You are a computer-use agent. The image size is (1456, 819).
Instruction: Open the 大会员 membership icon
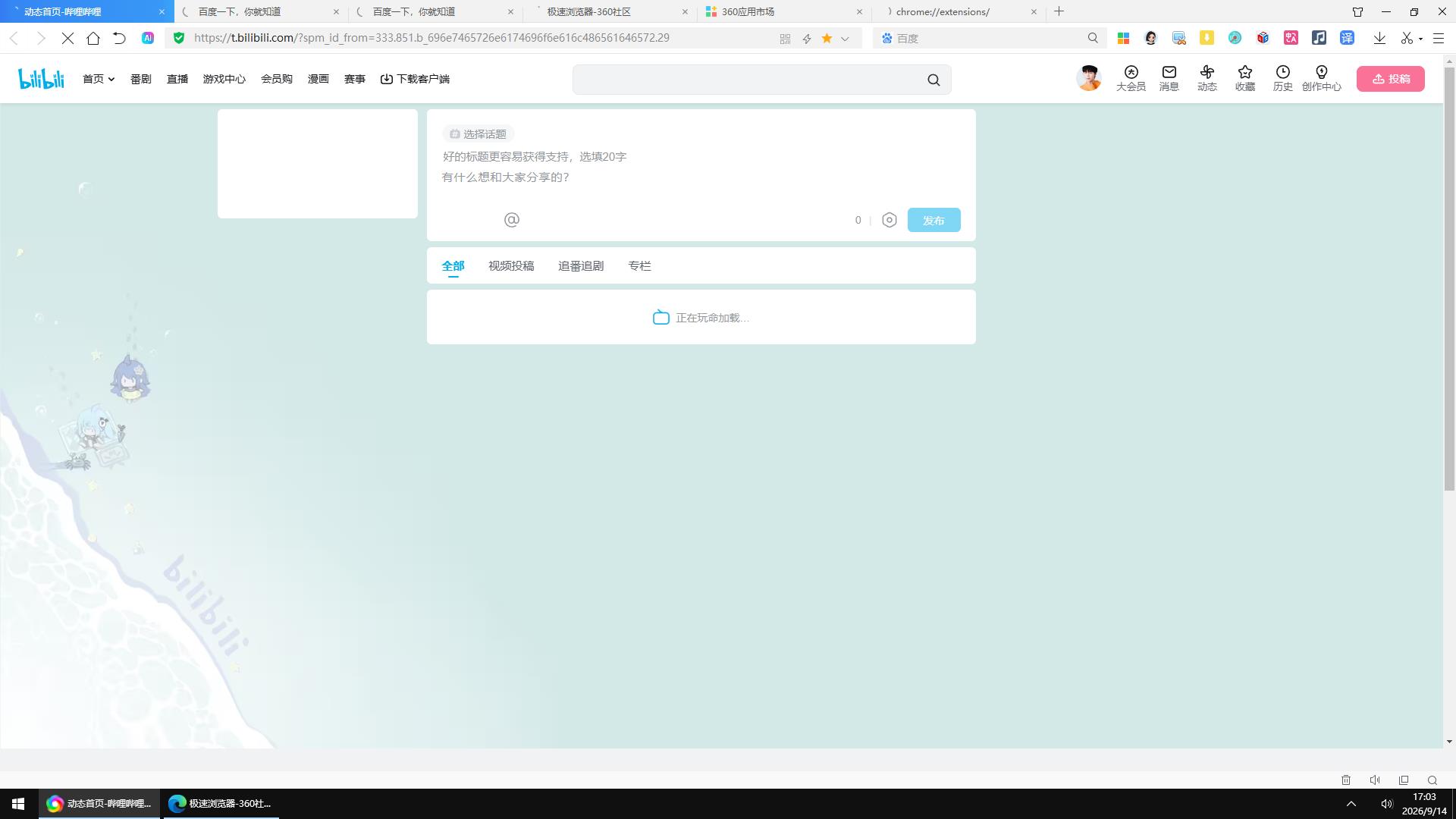1131,78
